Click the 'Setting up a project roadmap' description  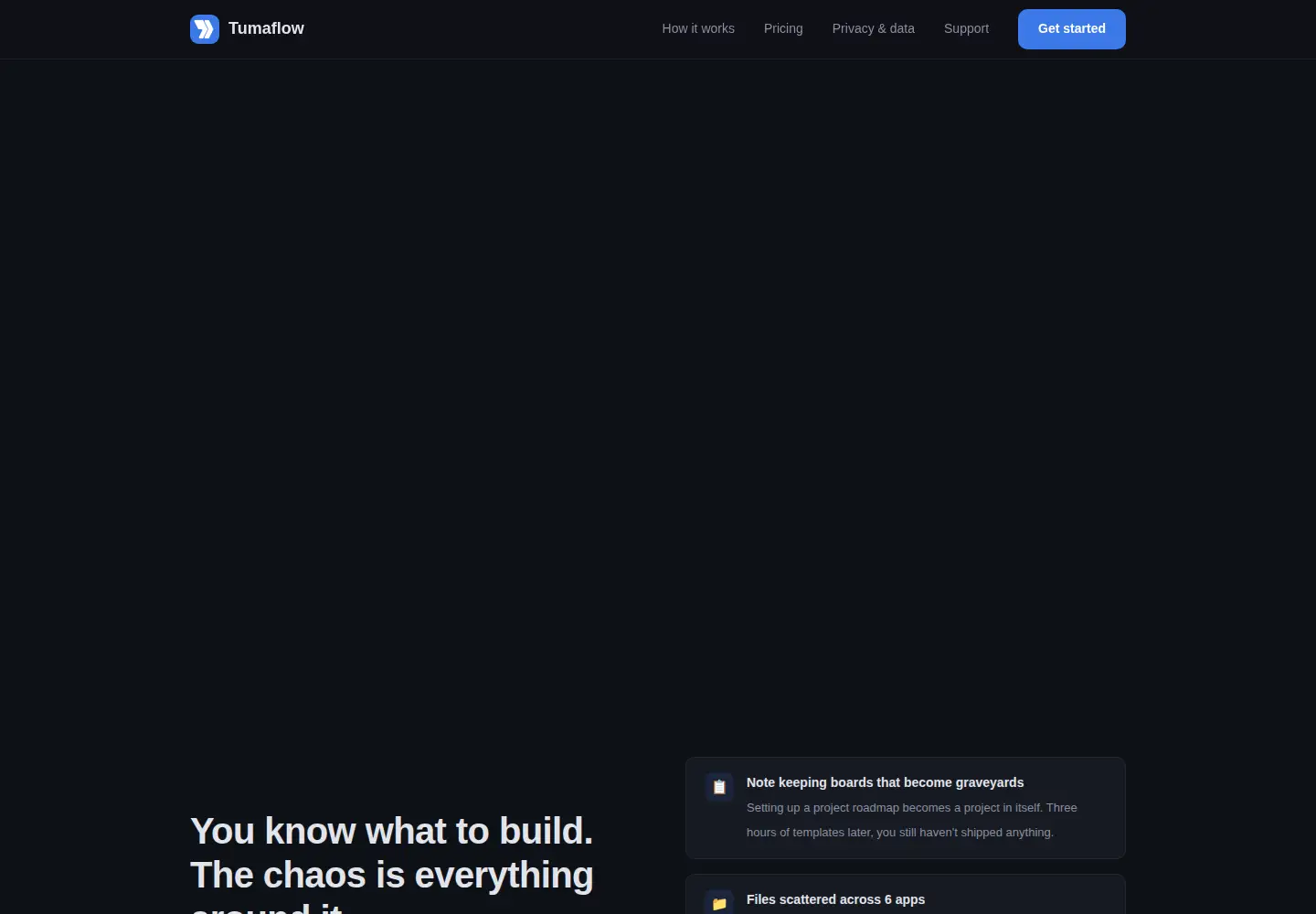[912, 820]
